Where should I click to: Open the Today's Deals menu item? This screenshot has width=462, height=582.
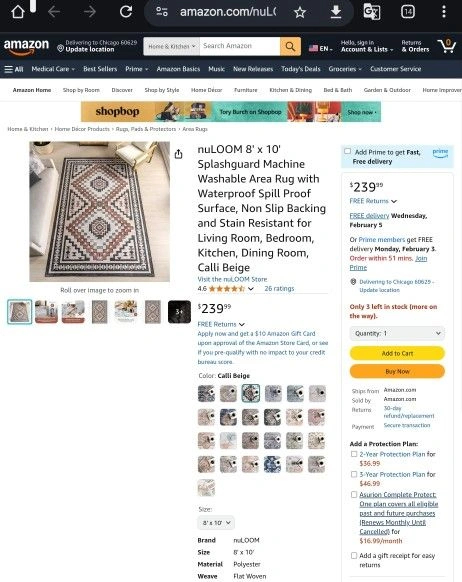coord(301,69)
